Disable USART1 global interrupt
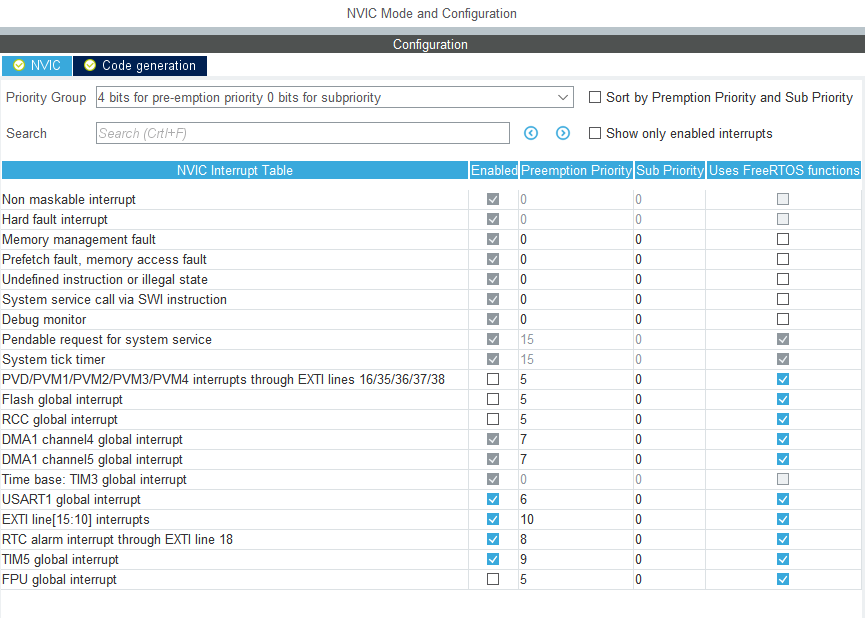This screenshot has height=618, width=865. coord(493,499)
